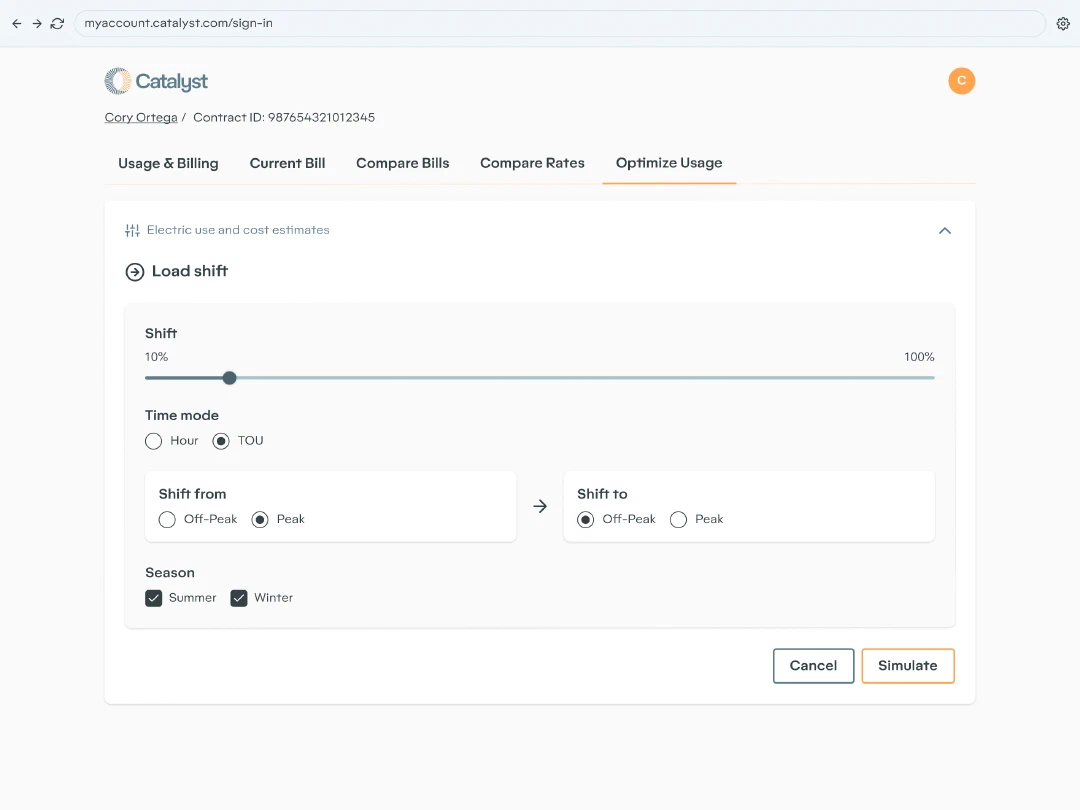Click the sliders icon beside Electric use
The height and width of the screenshot is (810, 1080).
tap(132, 230)
